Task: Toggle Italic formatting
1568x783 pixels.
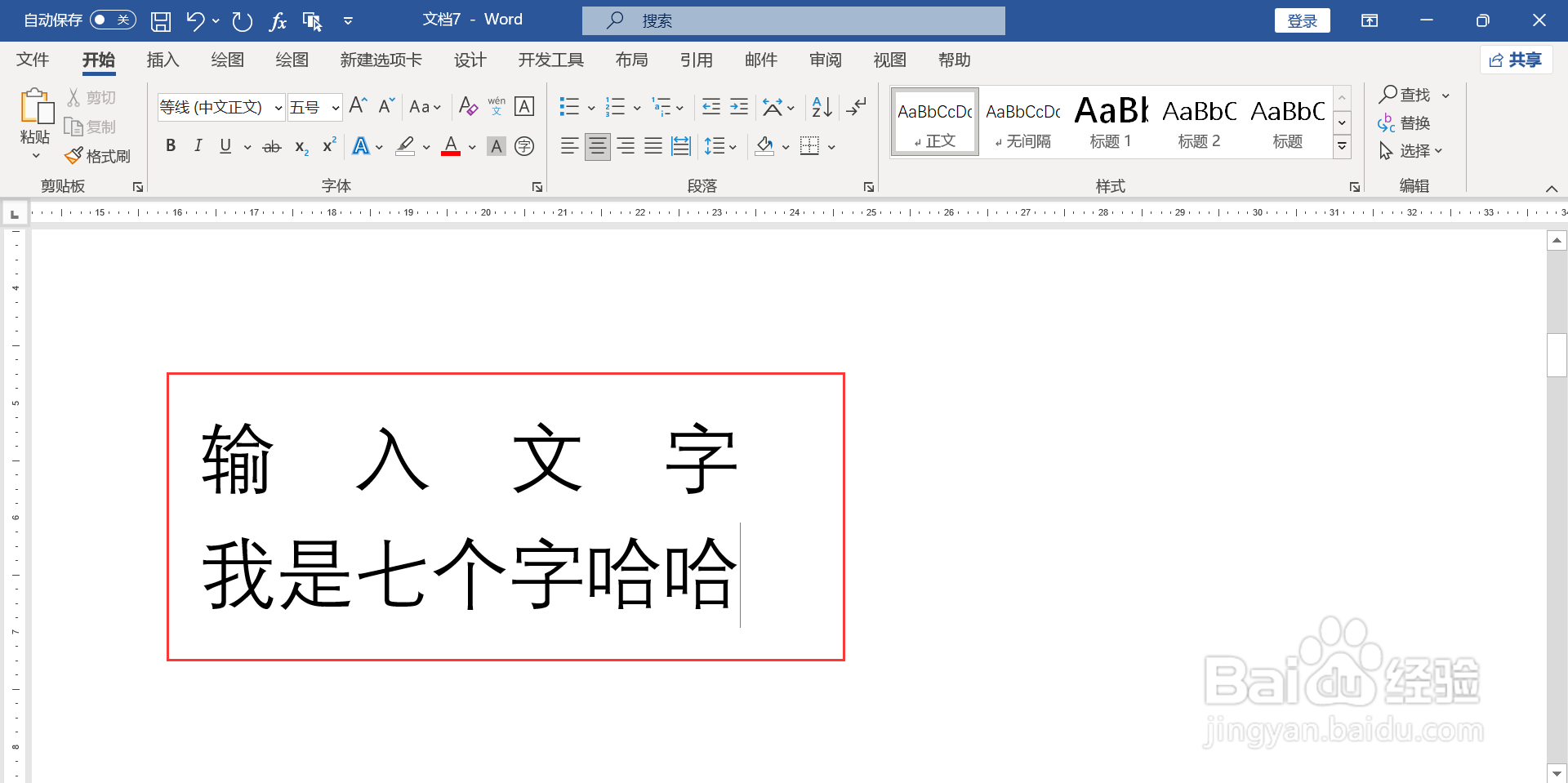Action: (x=198, y=146)
